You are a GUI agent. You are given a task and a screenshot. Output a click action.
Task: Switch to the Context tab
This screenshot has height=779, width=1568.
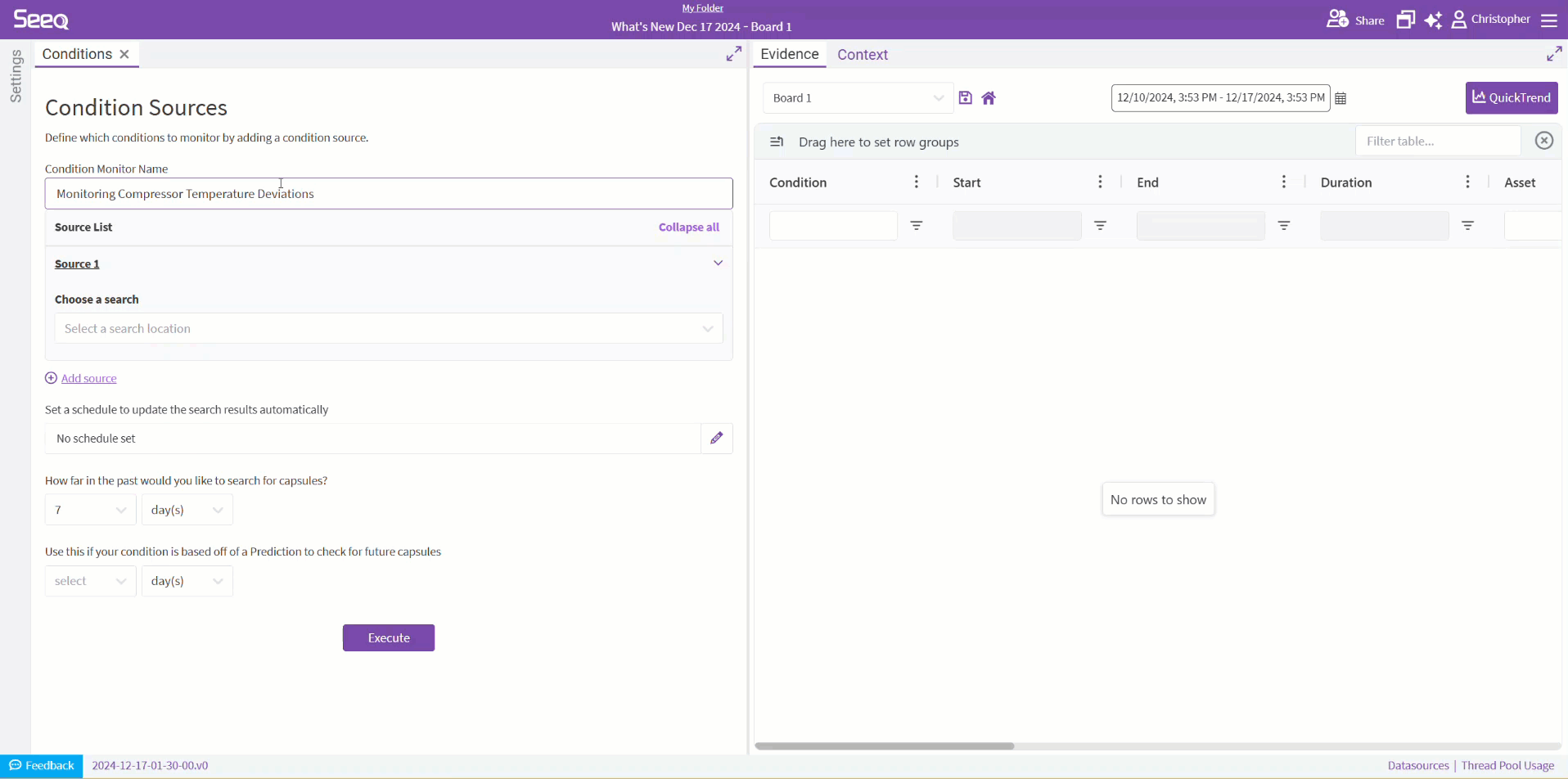click(862, 55)
